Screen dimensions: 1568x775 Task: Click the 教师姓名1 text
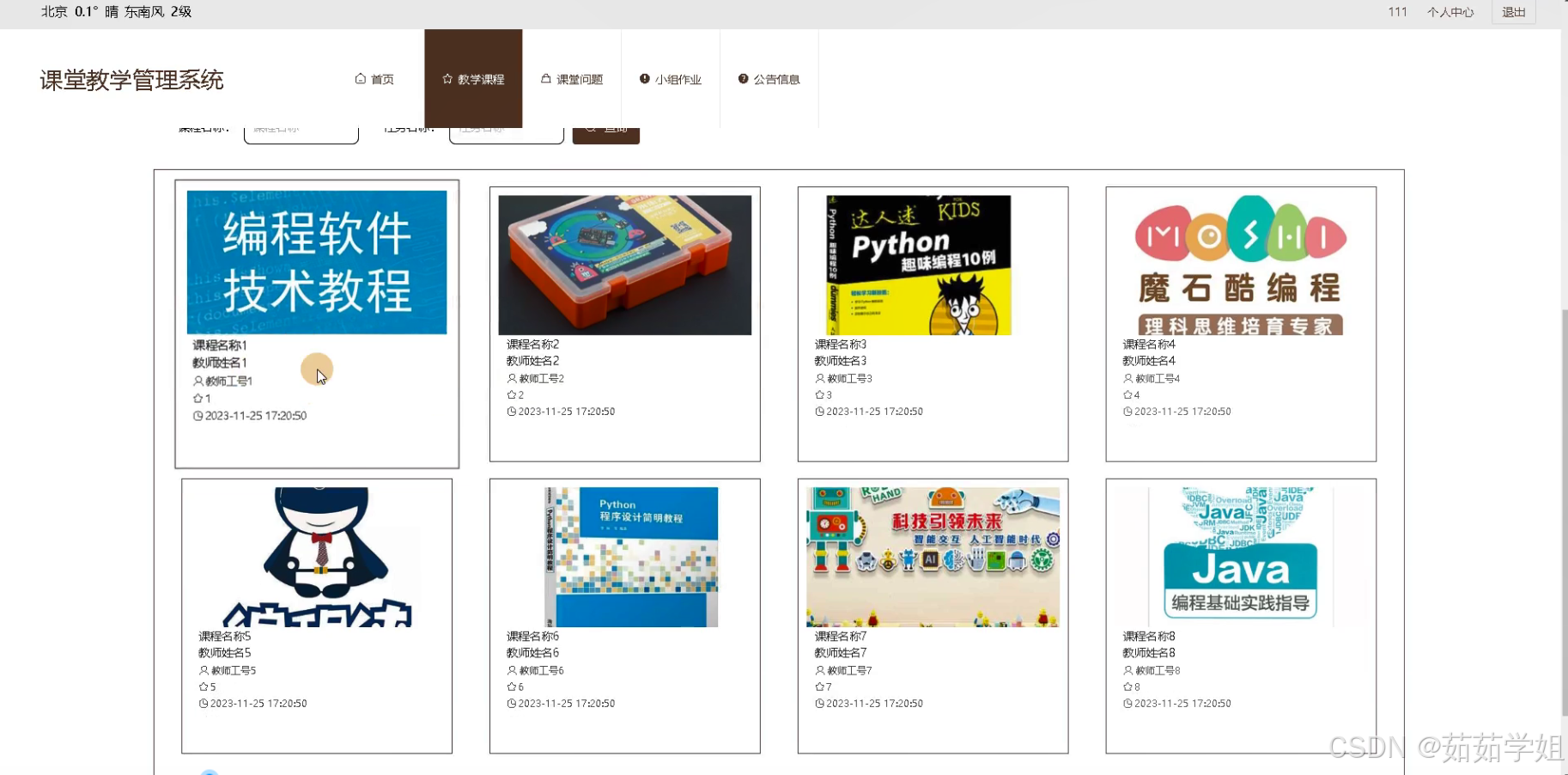pos(220,363)
